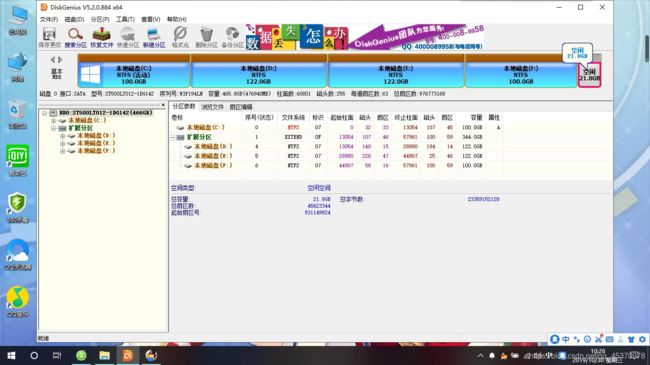650x365 pixels.
Task: Open the QQ Music desktop shortcut
Action: click(x=17, y=302)
